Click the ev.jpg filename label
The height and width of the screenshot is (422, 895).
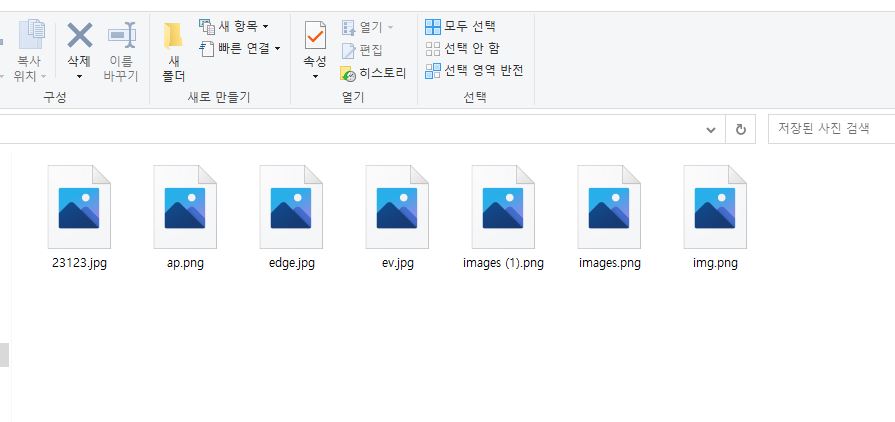coord(398,263)
